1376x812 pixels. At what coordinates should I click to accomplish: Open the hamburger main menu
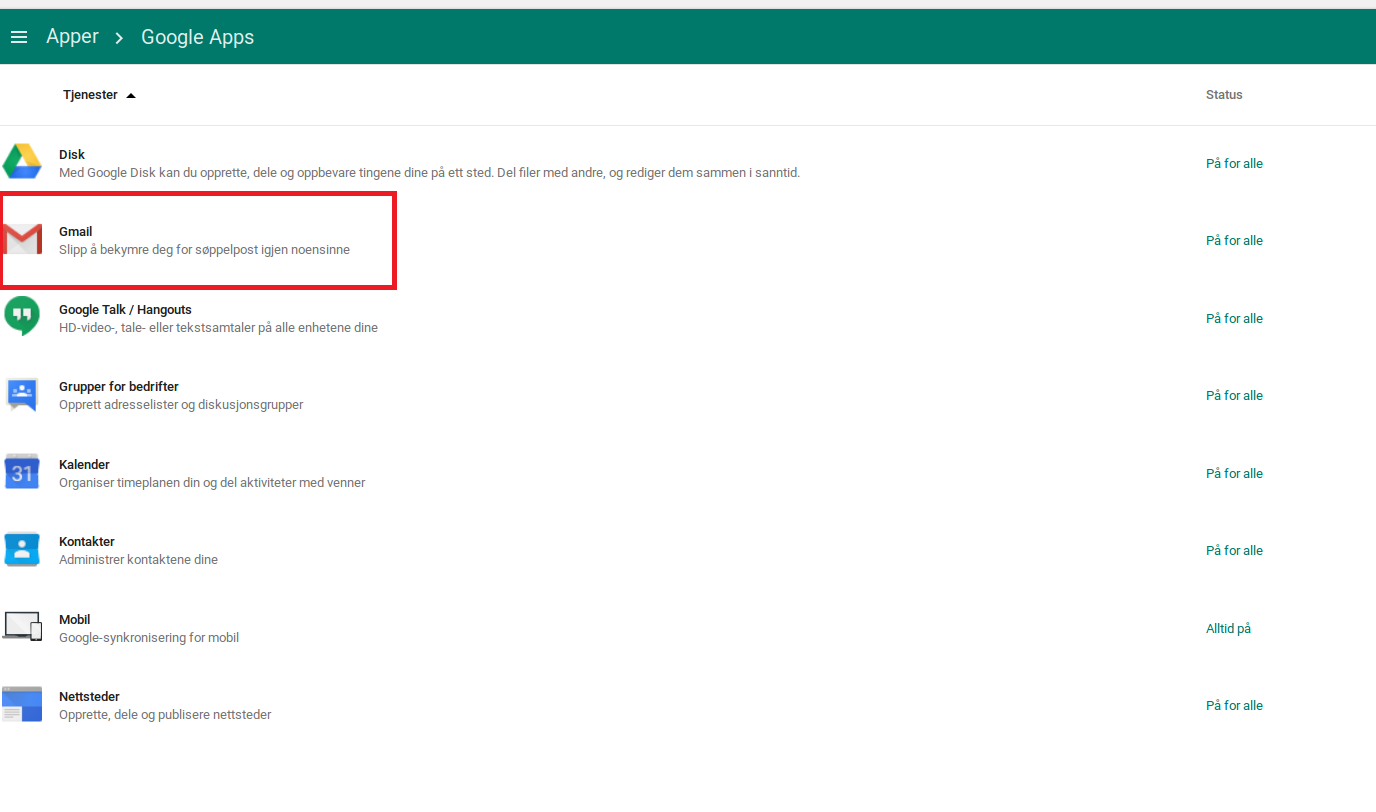point(18,37)
